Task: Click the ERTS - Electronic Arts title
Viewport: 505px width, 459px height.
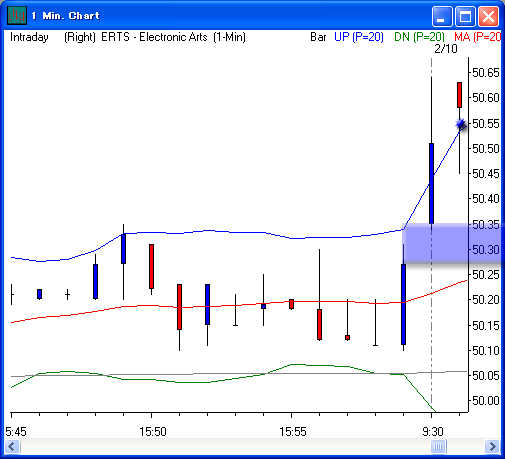Action: click(154, 37)
